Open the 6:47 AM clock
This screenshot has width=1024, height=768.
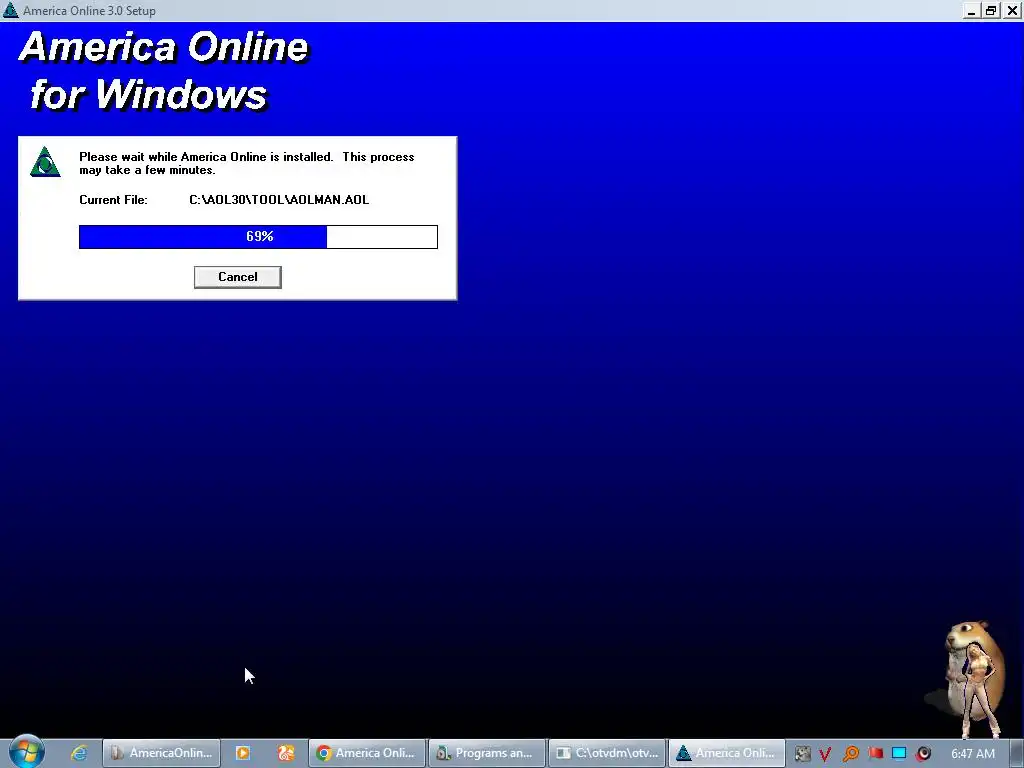point(973,754)
